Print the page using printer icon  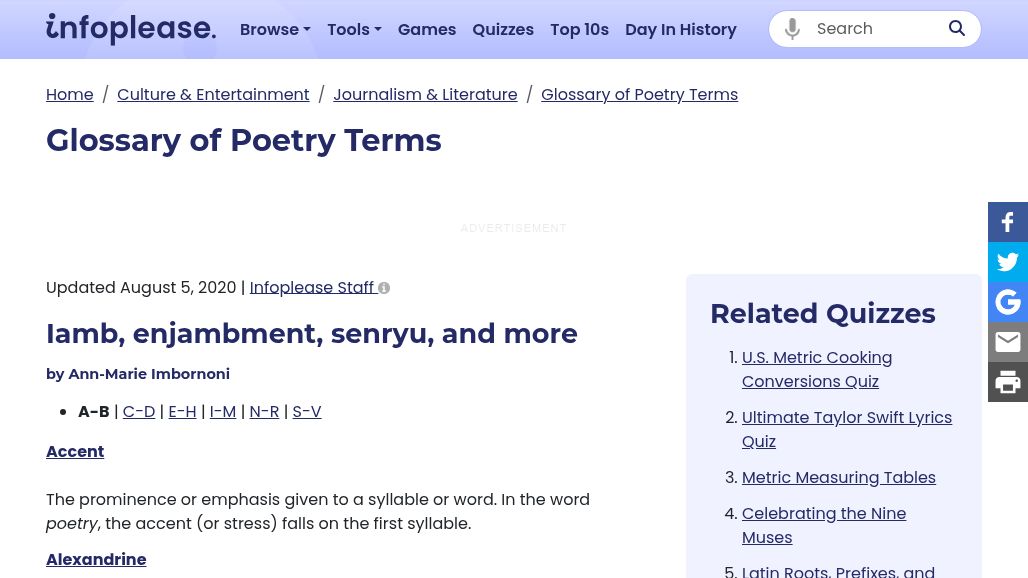[1008, 382]
